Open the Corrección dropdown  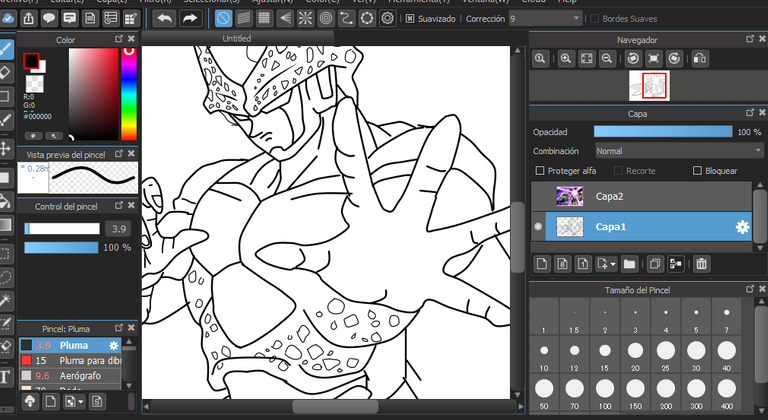click(545, 19)
